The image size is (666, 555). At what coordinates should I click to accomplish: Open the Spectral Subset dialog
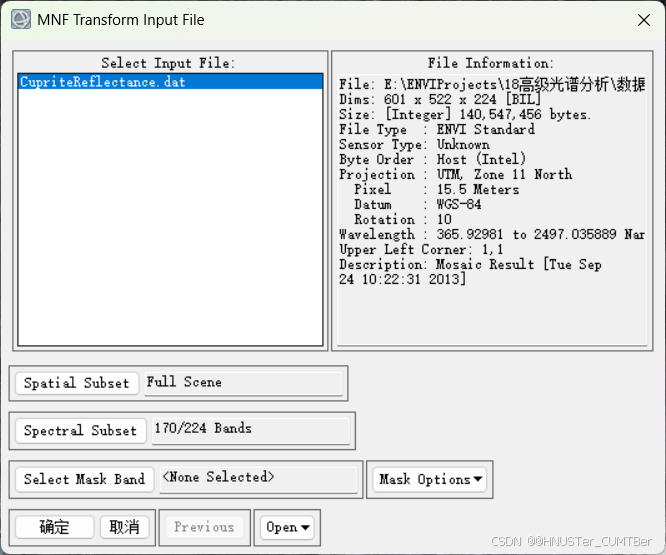coord(81,430)
